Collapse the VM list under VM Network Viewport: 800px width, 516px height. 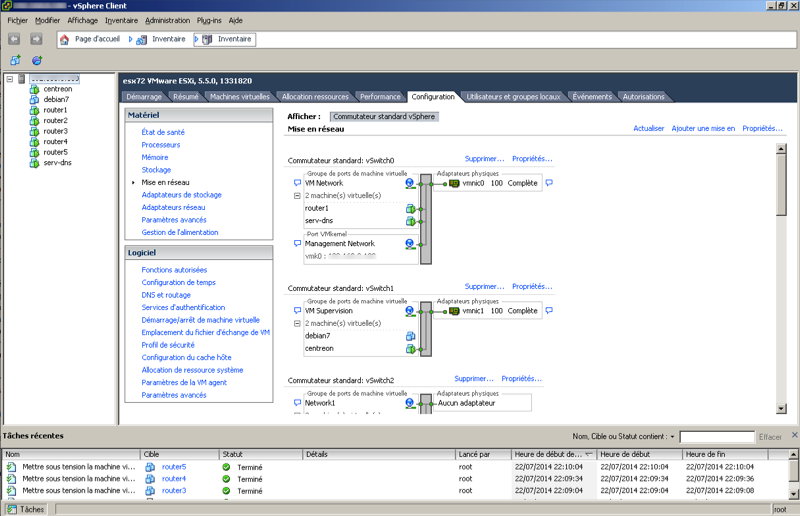point(297,196)
